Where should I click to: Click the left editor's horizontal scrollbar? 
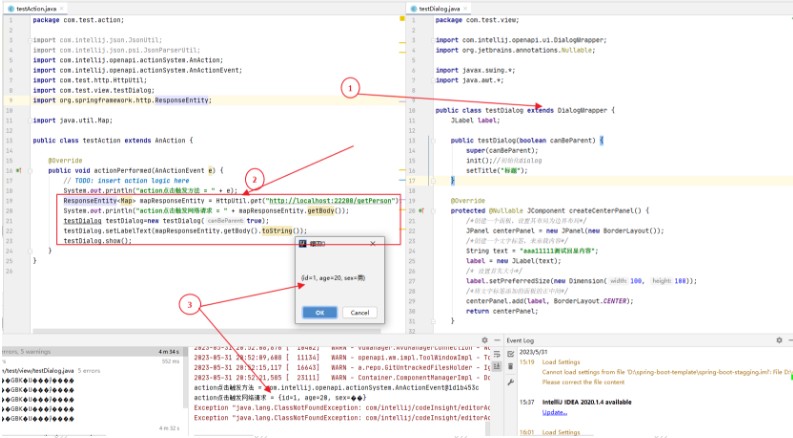[206, 331]
